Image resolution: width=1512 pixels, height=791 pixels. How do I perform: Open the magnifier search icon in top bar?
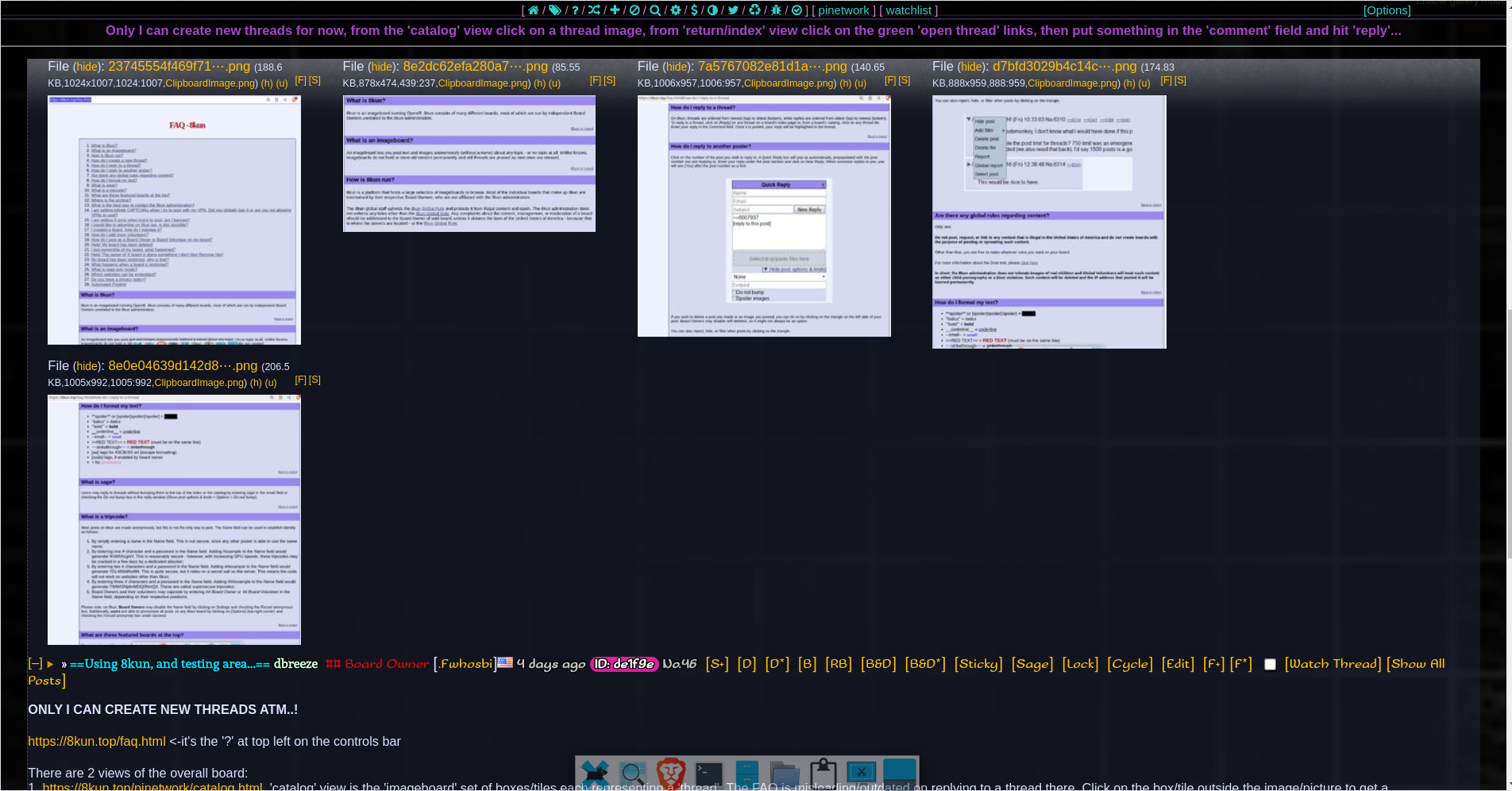[x=655, y=10]
